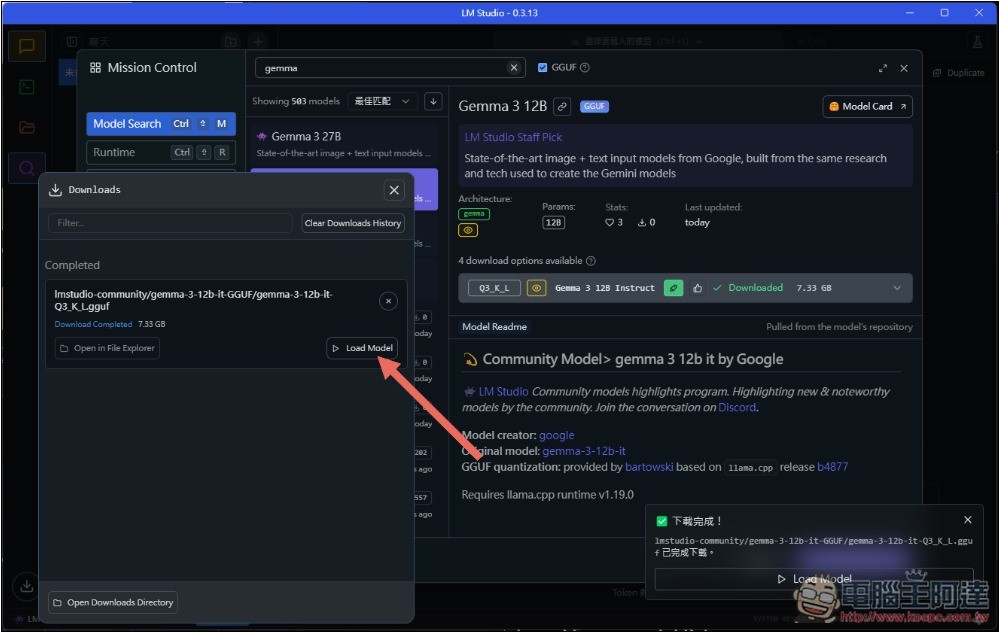Open the bartowski link in readme
Screen dimensions: 1000x633
pyautogui.click(x=651, y=467)
